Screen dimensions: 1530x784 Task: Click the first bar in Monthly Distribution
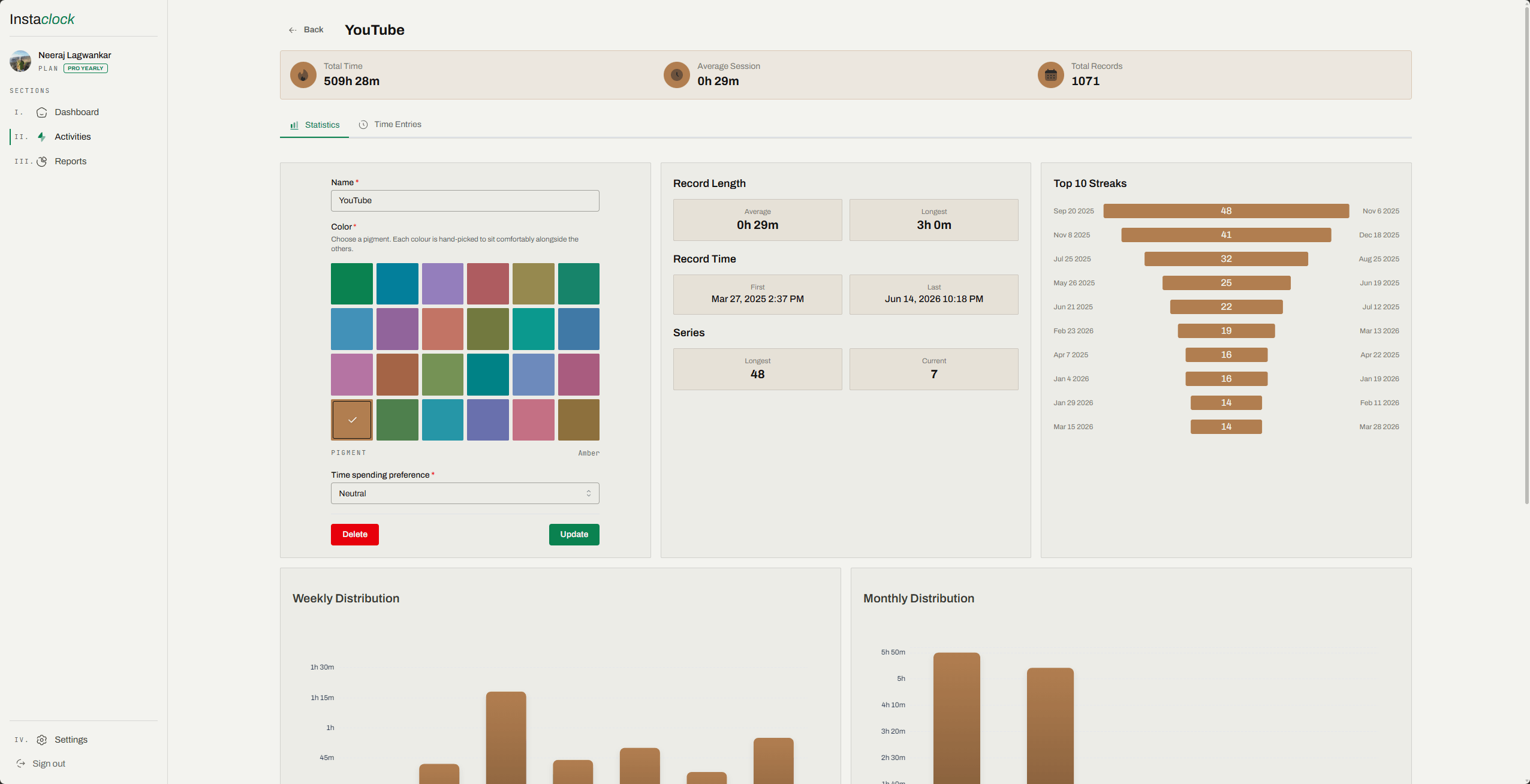point(957,718)
